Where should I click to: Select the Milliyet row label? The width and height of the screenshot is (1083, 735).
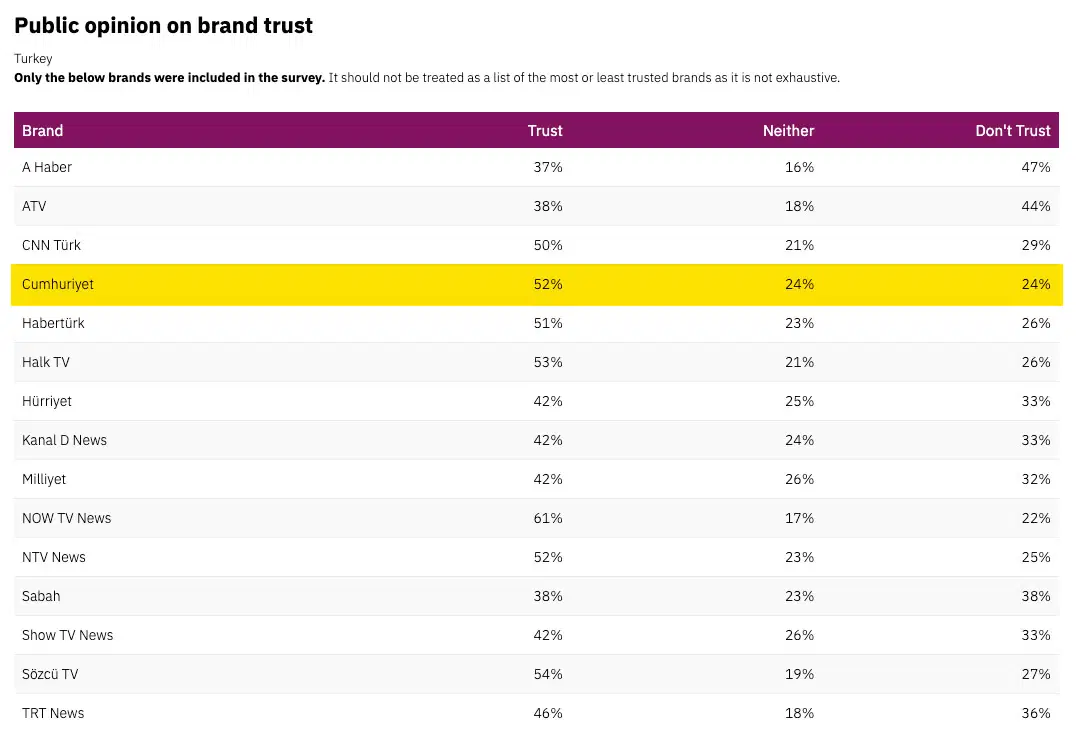click(44, 479)
